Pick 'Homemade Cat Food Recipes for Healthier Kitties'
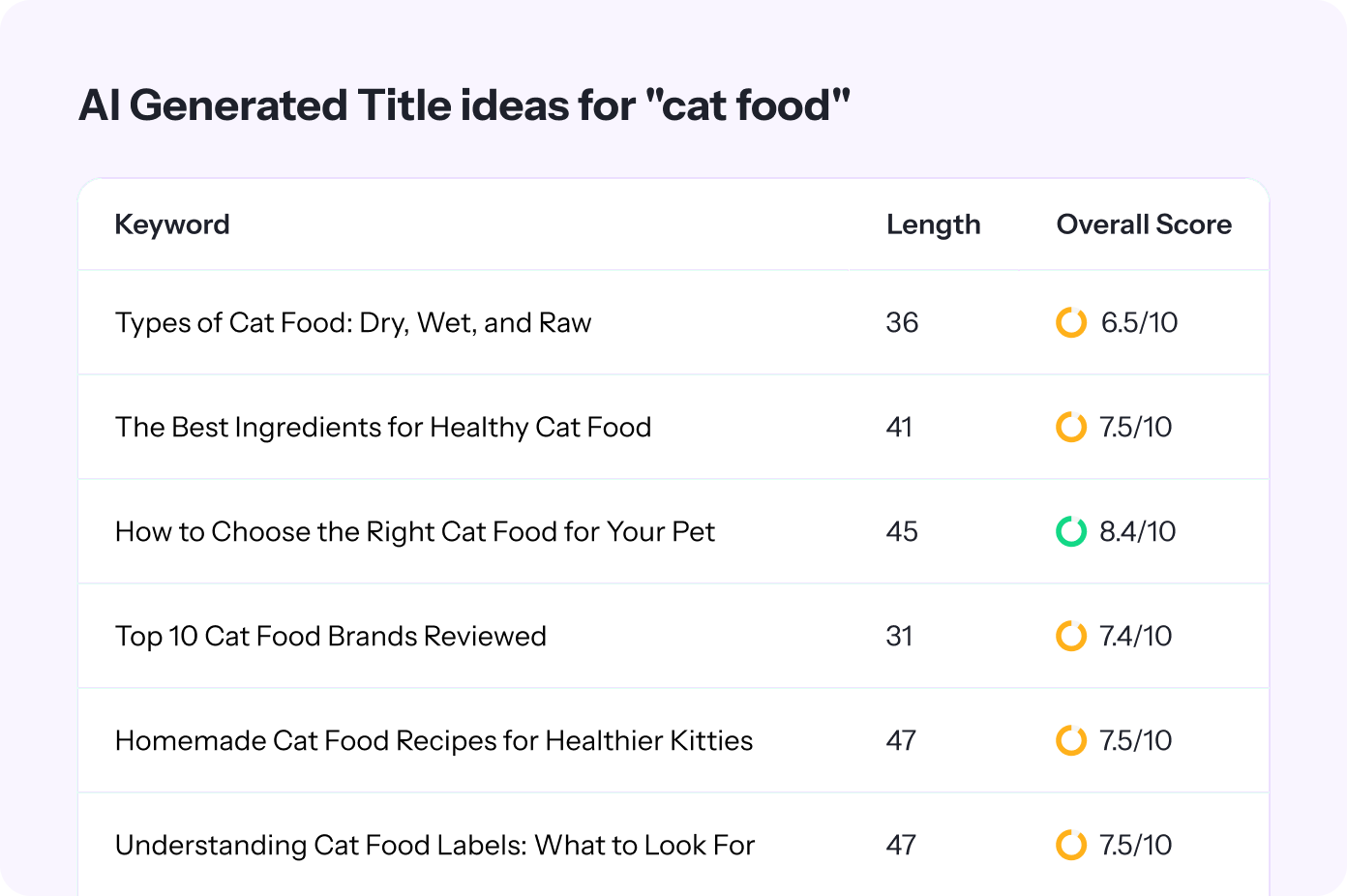Screen dimensions: 1347x896 click(x=434, y=741)
